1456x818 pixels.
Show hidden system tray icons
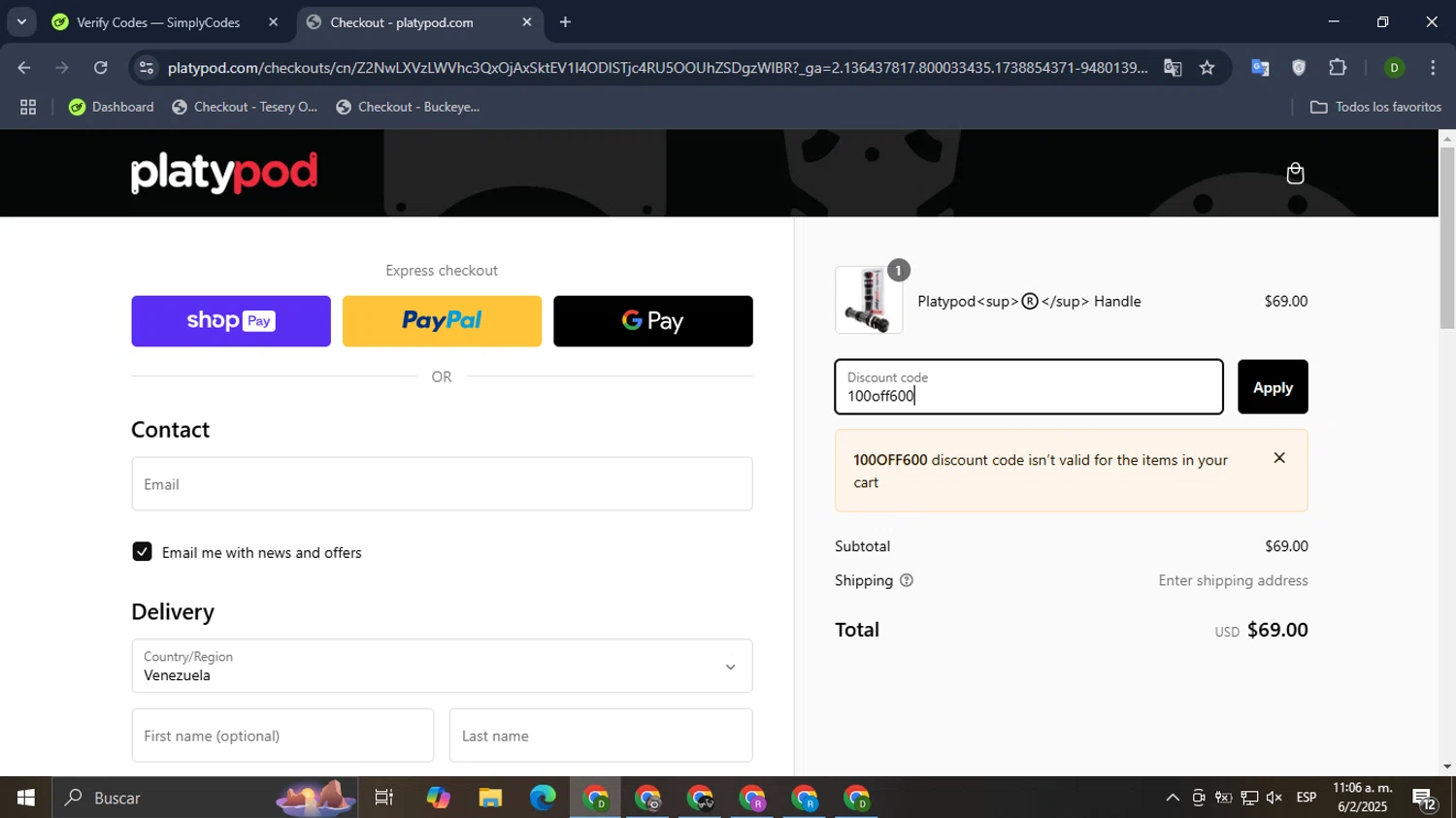pyautogui.click(x=1173, y=798)
